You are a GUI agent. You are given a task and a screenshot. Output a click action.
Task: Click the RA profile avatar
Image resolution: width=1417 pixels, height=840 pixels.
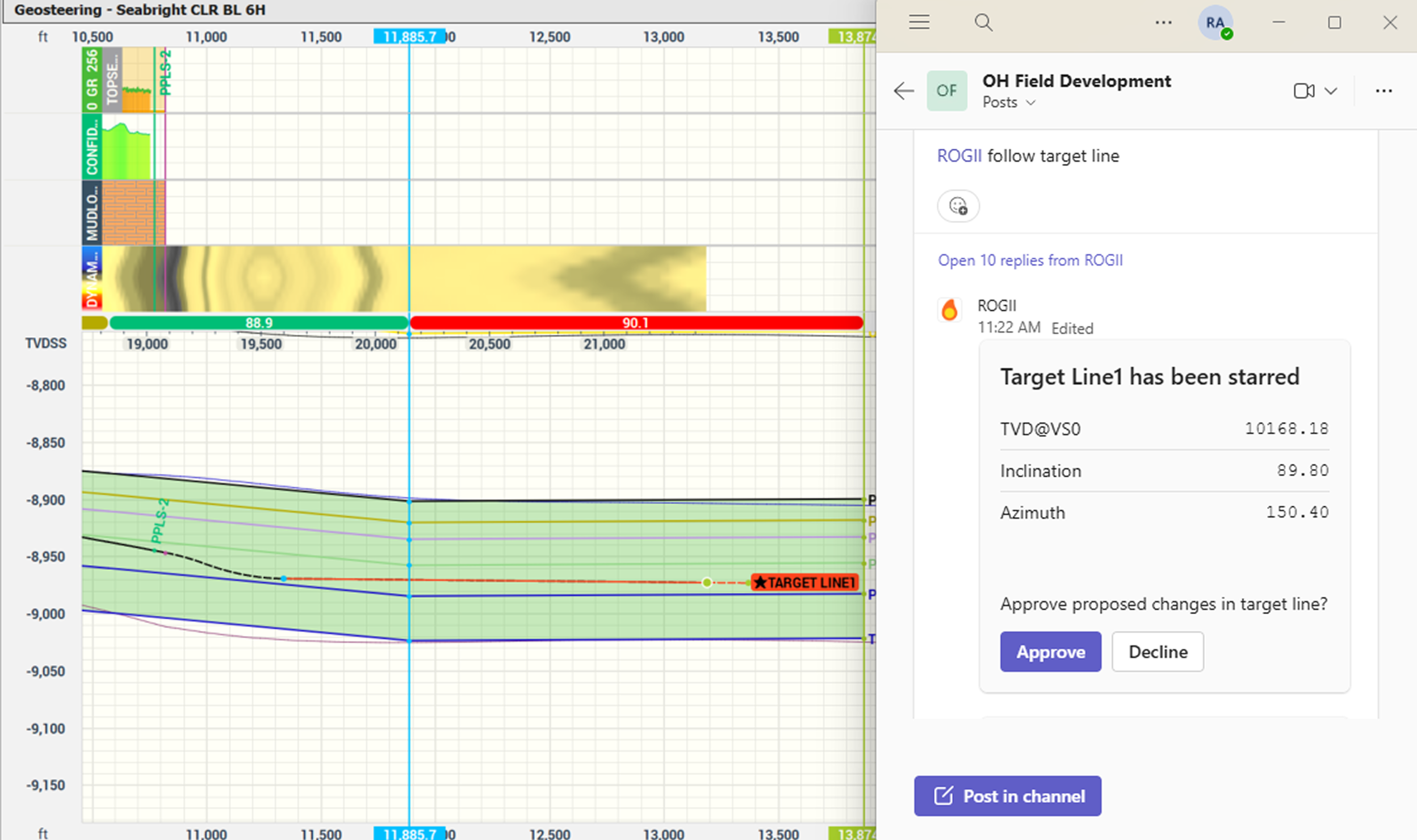(x=1215, y=23)
